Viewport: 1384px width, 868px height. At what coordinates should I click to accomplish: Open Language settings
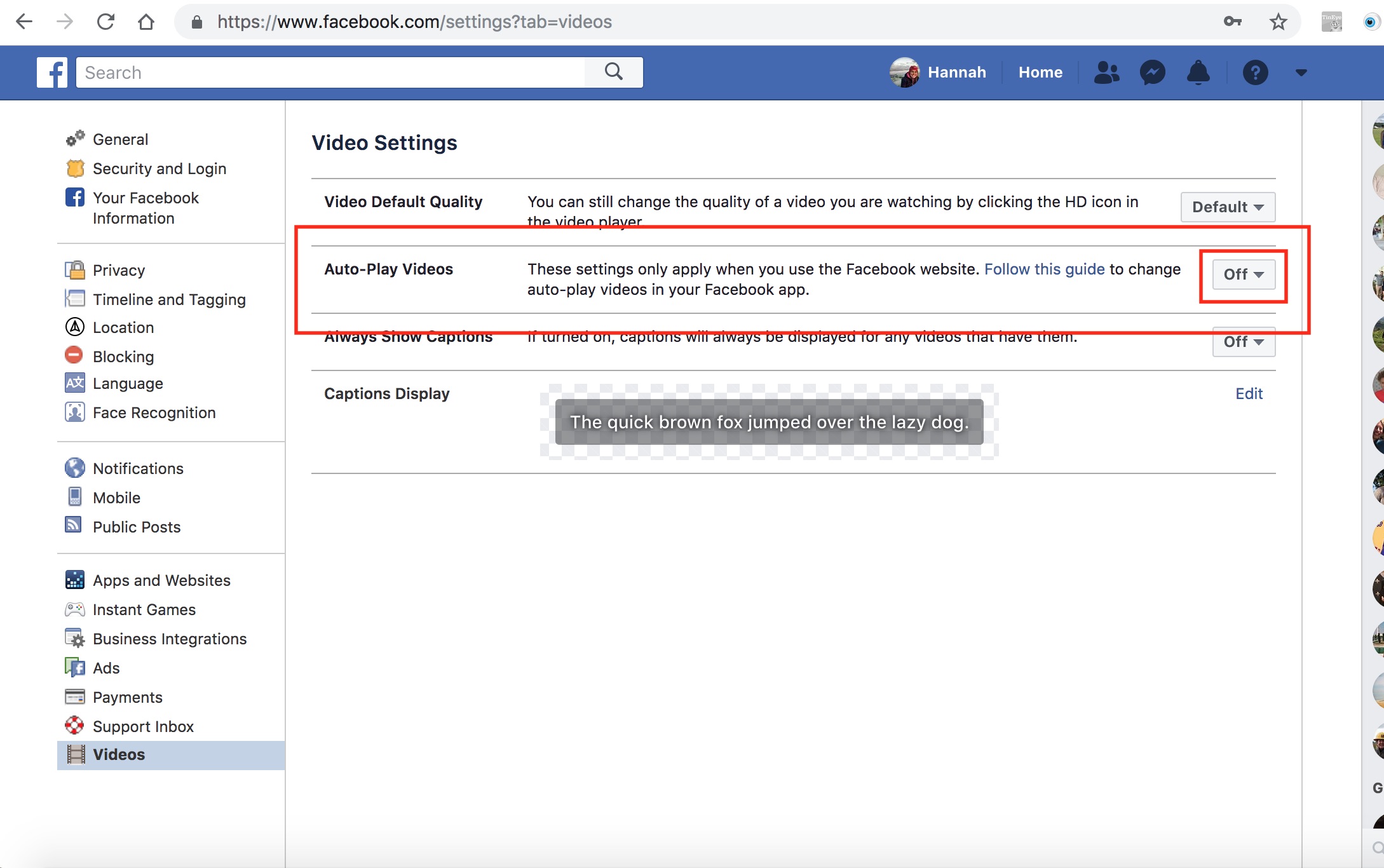point(128,383)
